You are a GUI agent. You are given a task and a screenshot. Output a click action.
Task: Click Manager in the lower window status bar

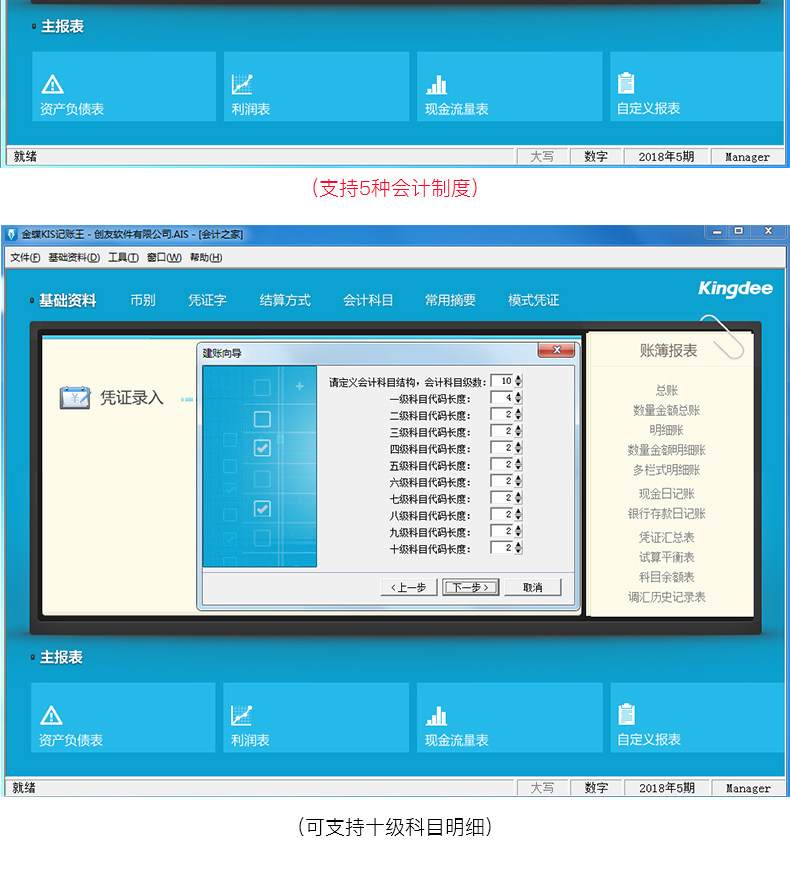tap(748, 788)
